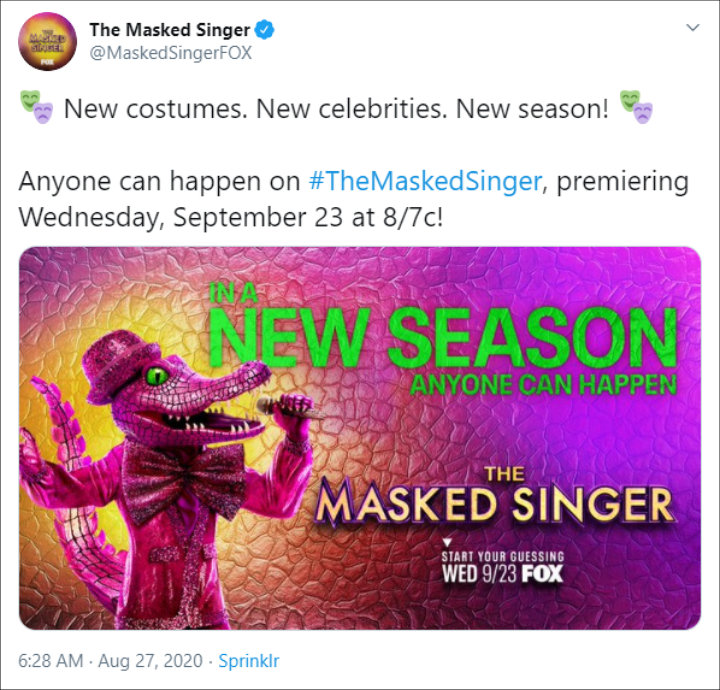Click the FOX logo in the promo image

pos(542,574)
